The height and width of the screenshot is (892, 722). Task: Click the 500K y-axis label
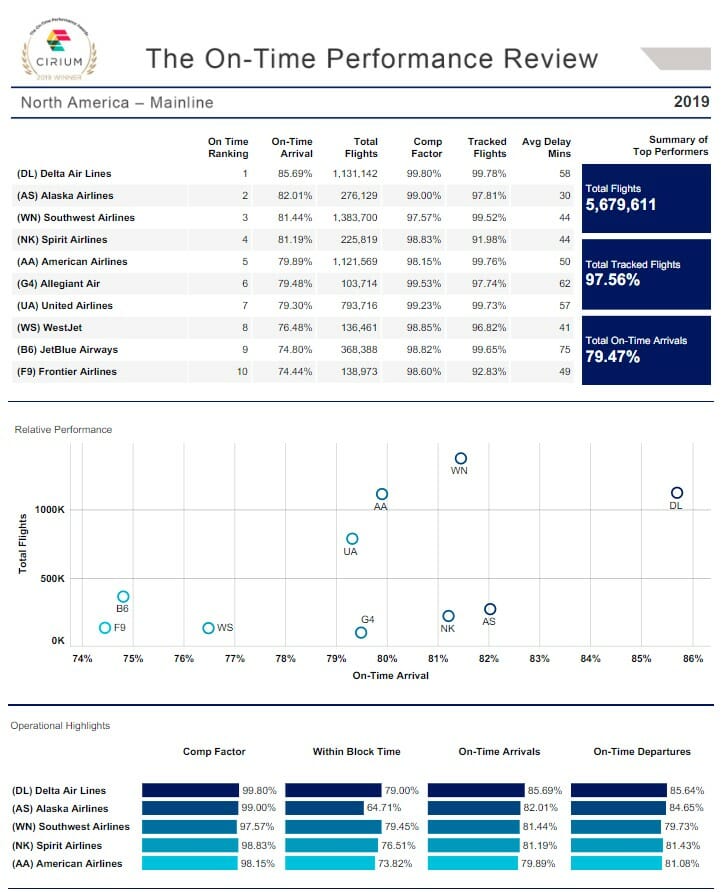coord(52,579)
